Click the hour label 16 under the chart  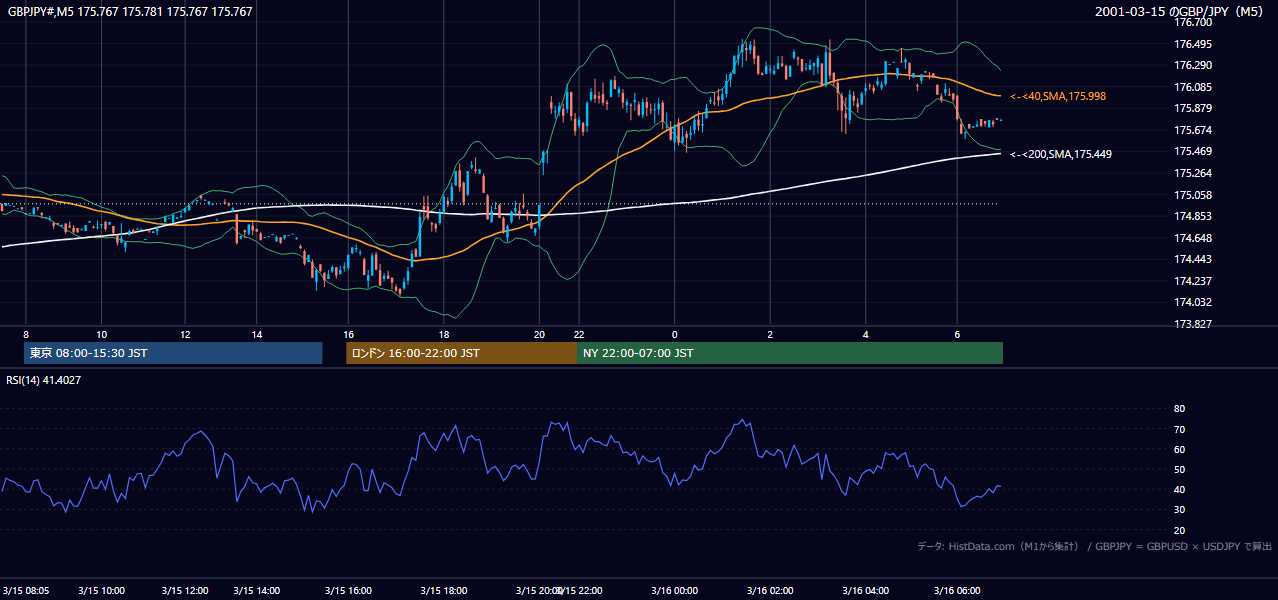348,334
